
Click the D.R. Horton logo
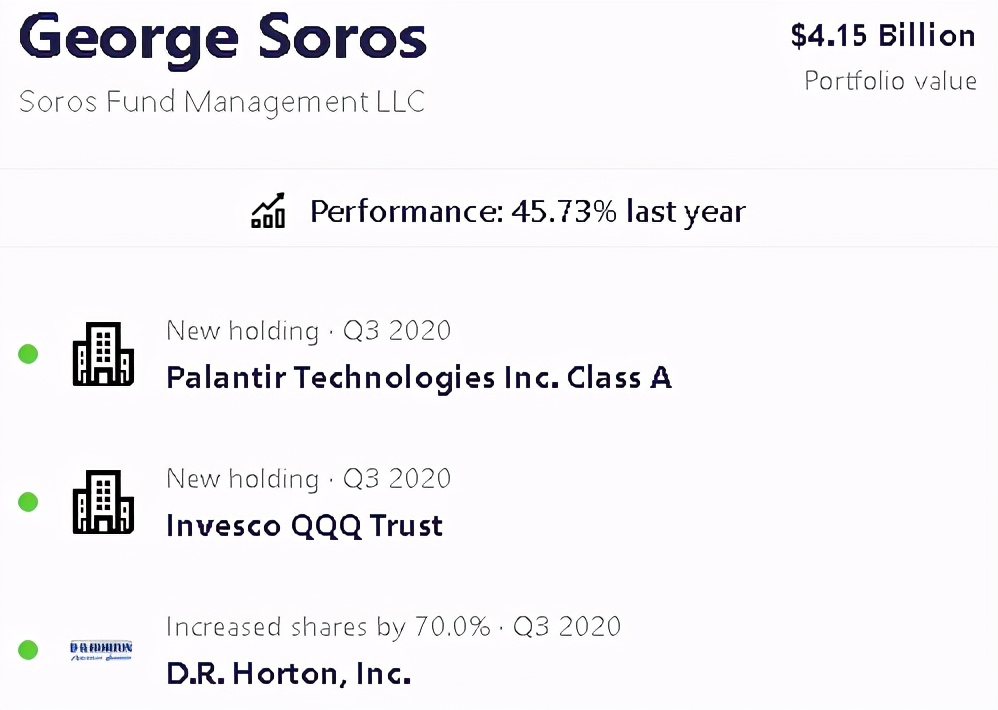tap(102, 650)
